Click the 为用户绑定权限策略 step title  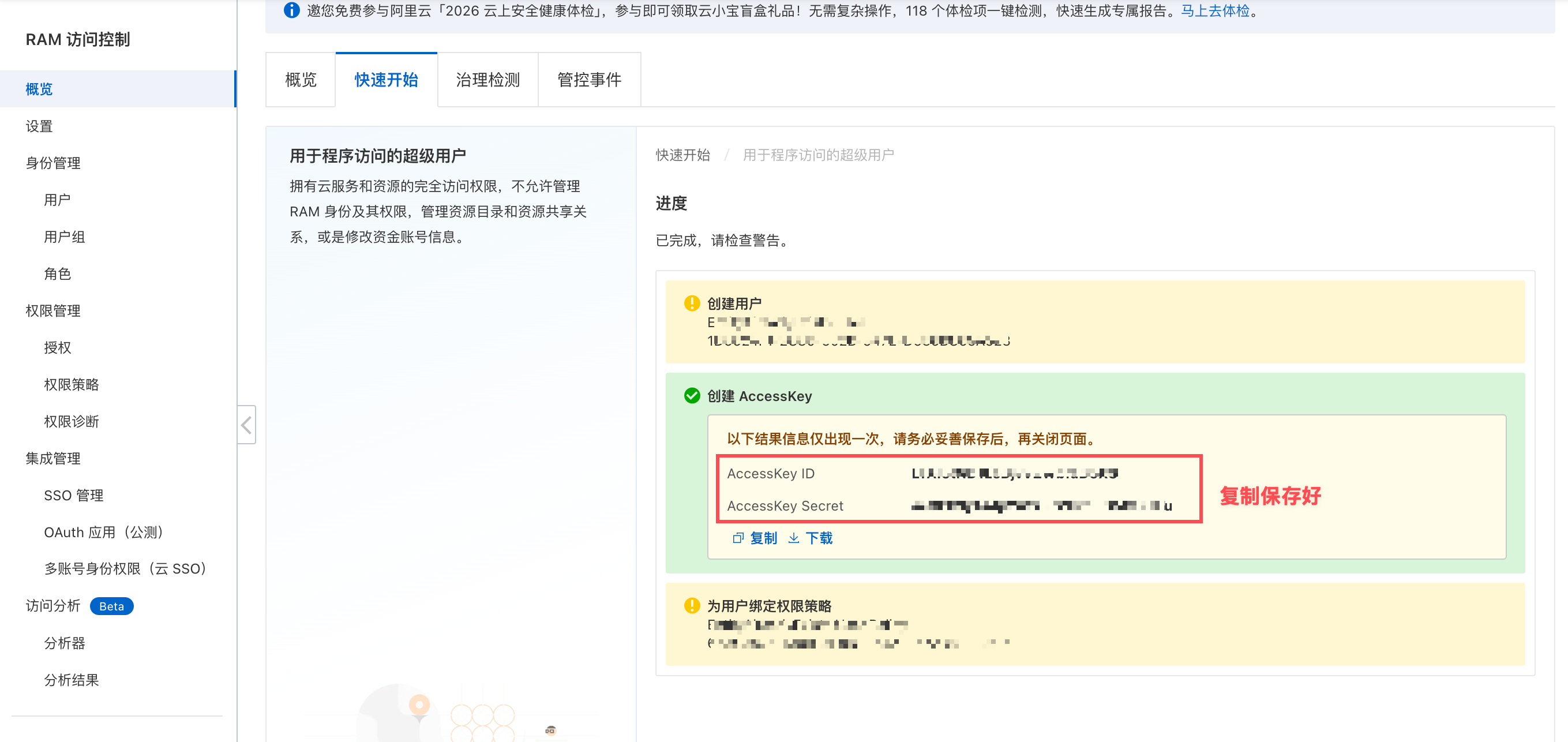(x=770, y=606)
